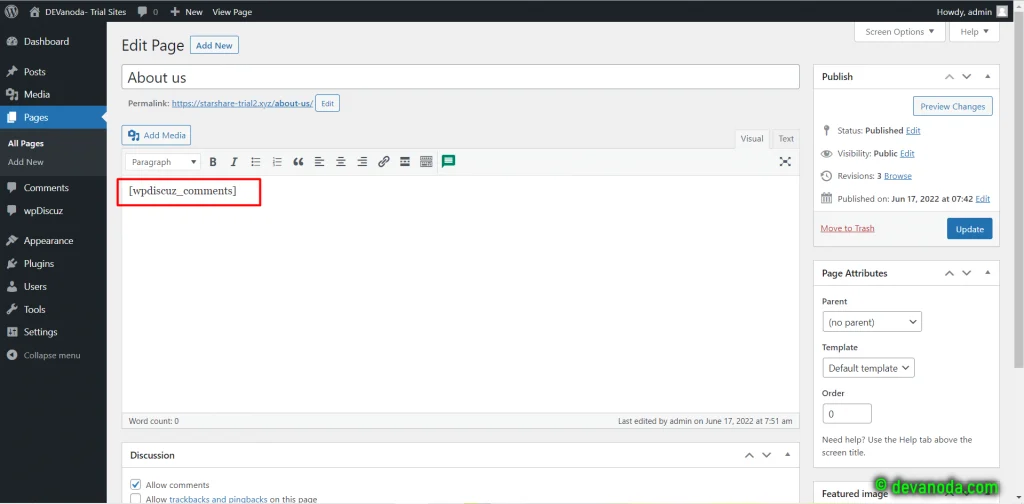Enable distraction-free writing mode
Image resolution: width=1024 pixels, height=504 pixels.
(785, 162)
